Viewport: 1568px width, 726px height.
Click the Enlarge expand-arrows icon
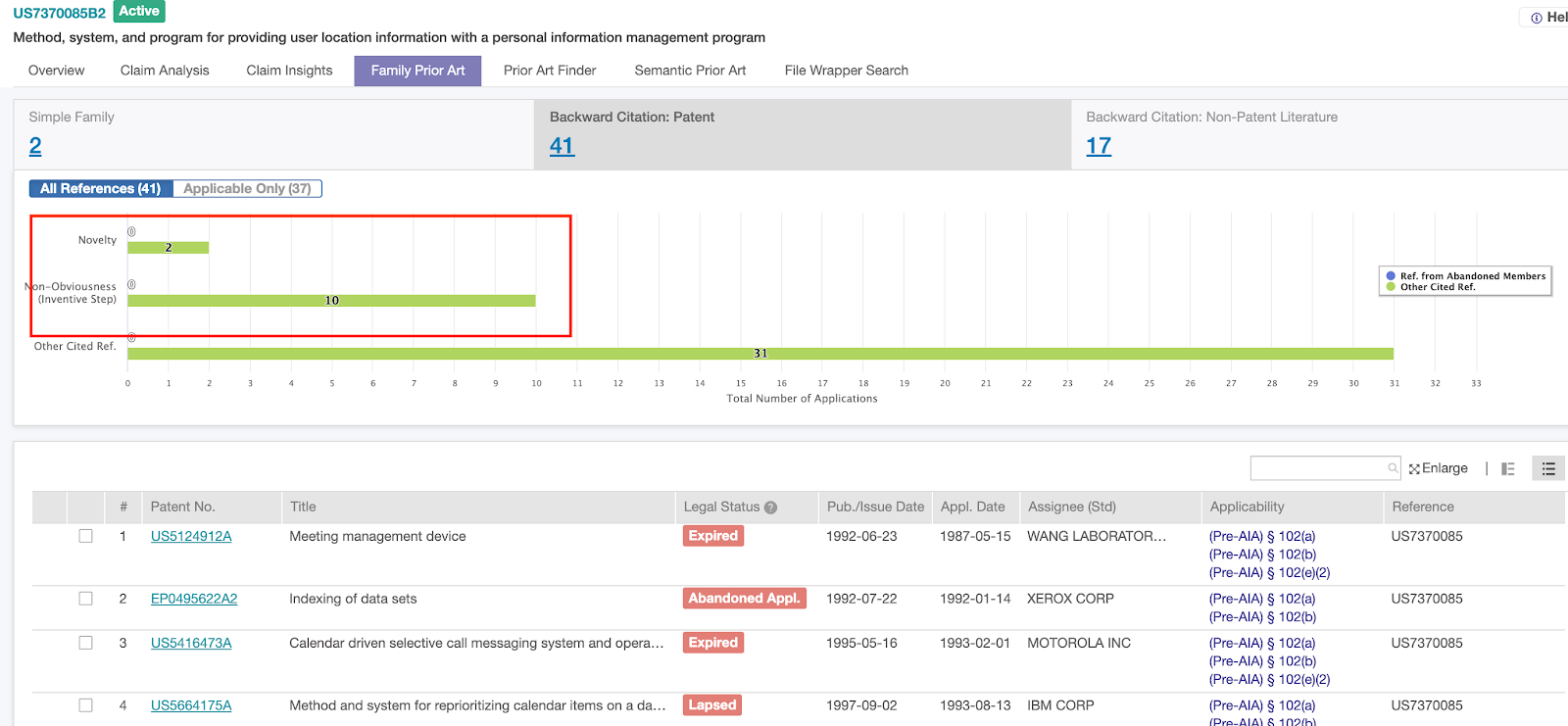coord(1414,469)
